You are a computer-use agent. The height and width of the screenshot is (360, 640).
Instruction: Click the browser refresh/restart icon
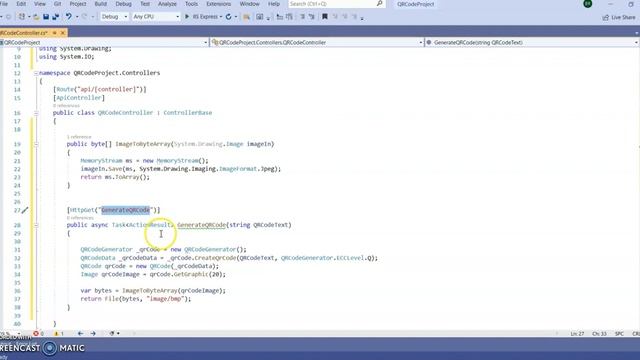(x=229, y=17)
